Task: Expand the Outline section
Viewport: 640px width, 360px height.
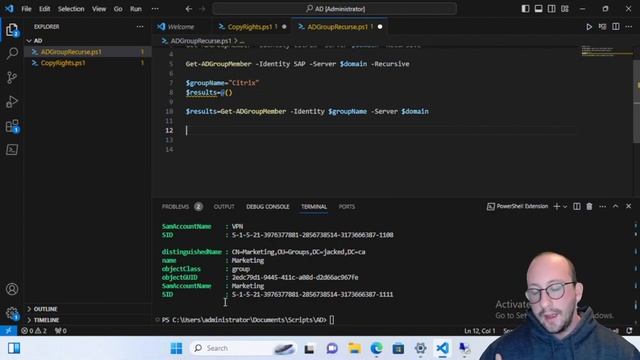Action: (x=45, y=309)
